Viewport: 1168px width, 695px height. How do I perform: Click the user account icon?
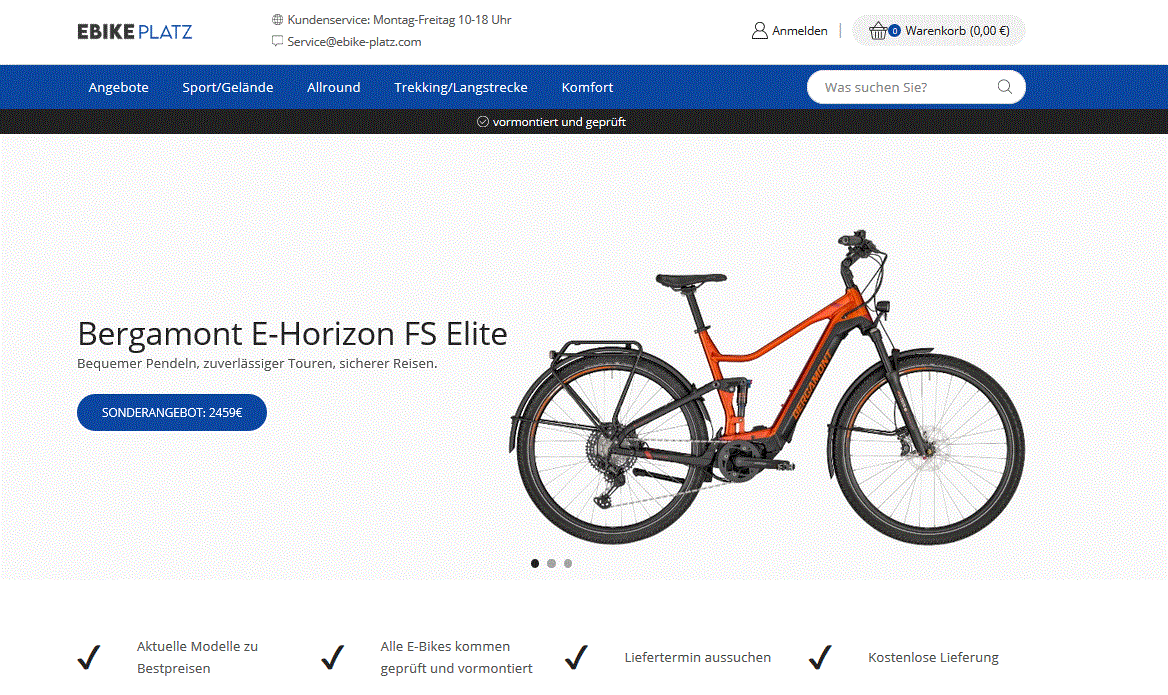pos(759,31)
